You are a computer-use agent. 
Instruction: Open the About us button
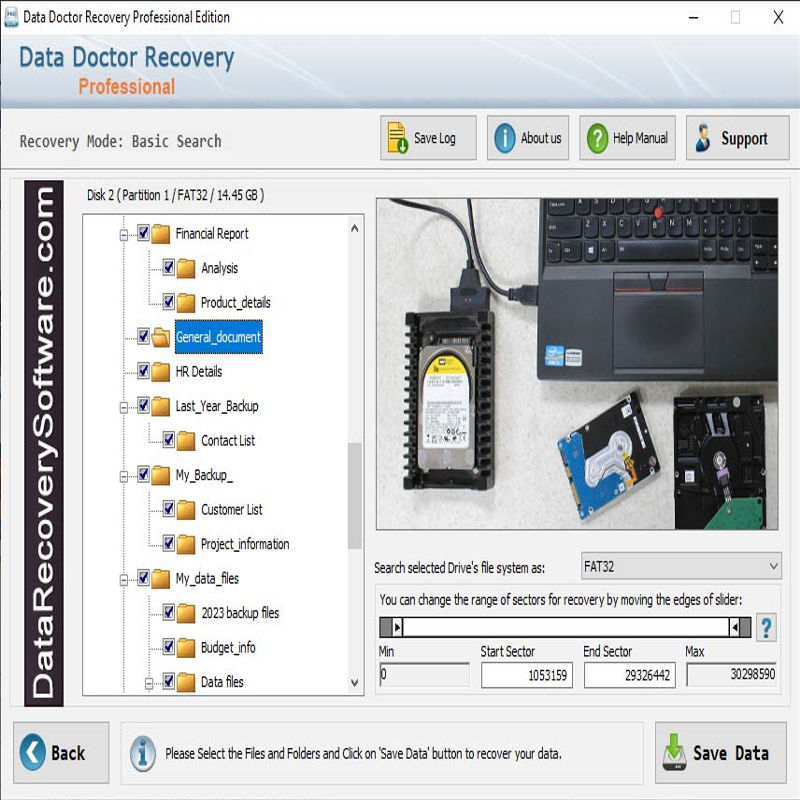[528, 138]
